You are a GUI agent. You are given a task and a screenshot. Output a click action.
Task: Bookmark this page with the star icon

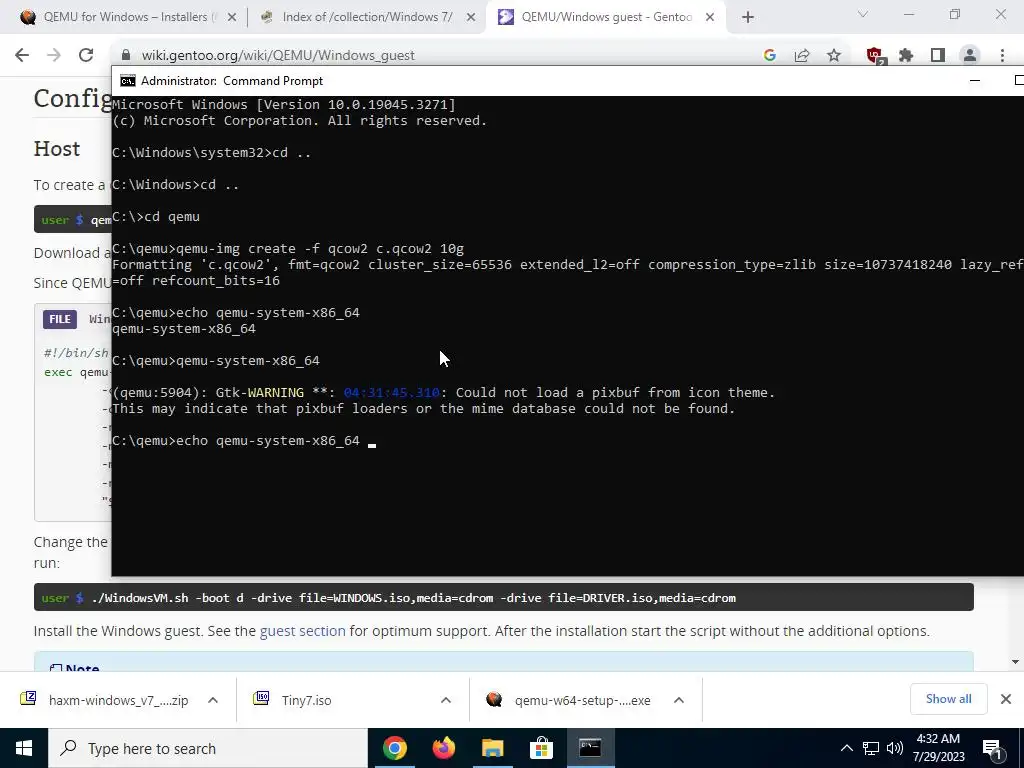coord(834,56)
